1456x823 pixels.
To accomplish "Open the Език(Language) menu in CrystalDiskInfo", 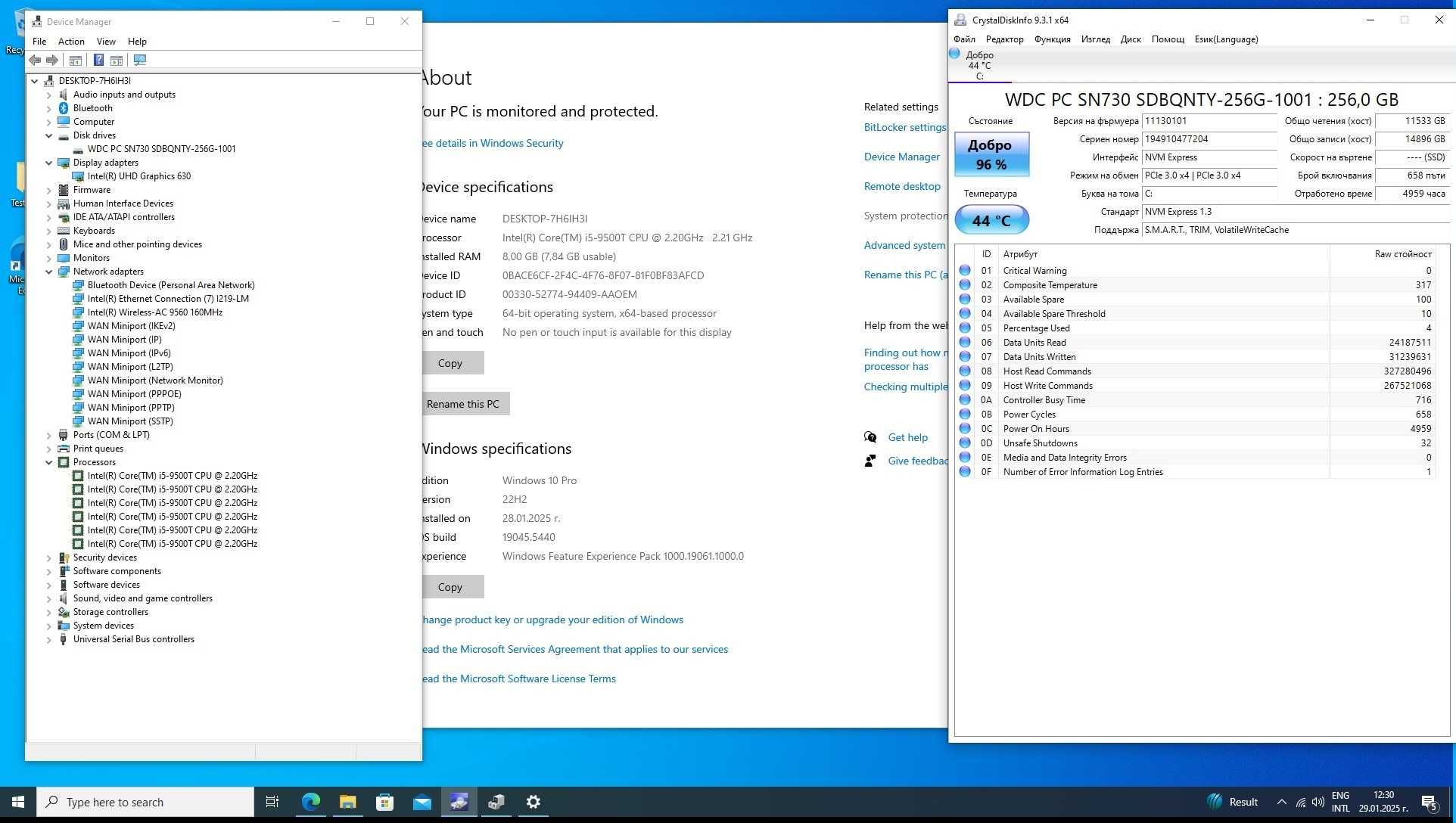I will click(x=1226, y=39).
